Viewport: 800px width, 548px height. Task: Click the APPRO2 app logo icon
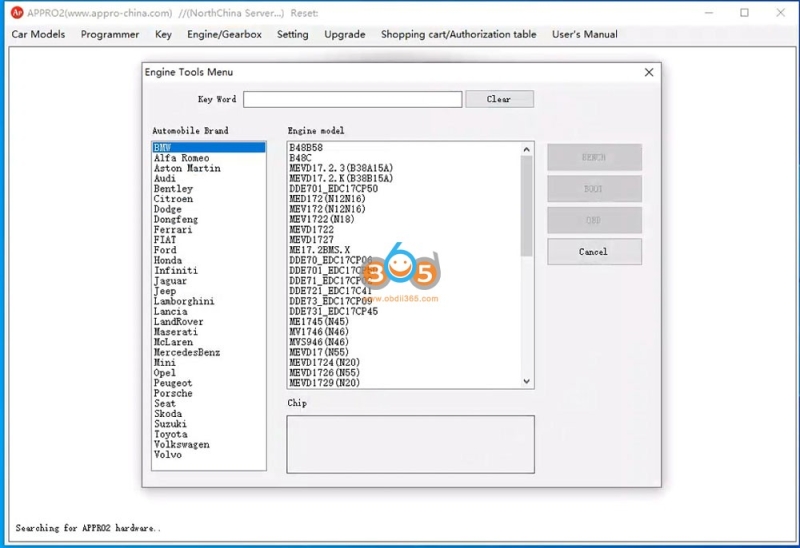click(17, 12)
